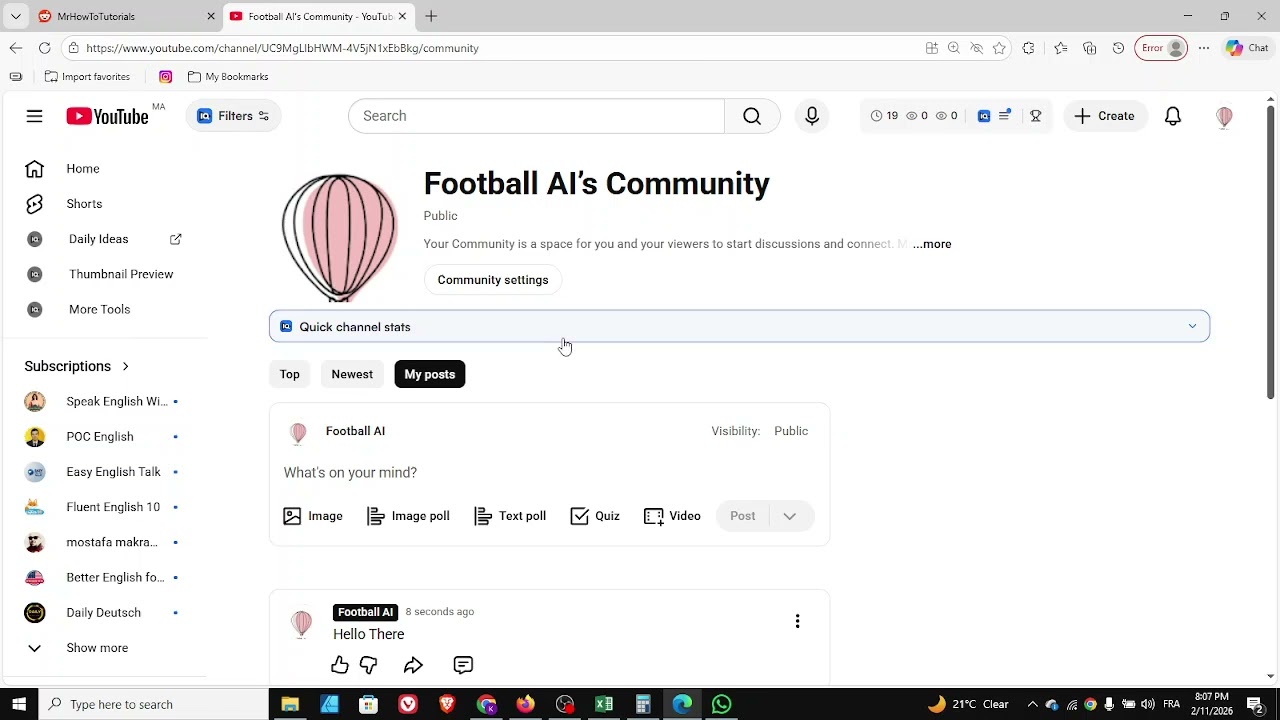
Task: Open Daily Ideas in sidebar
Action: (x=104, y=239)
